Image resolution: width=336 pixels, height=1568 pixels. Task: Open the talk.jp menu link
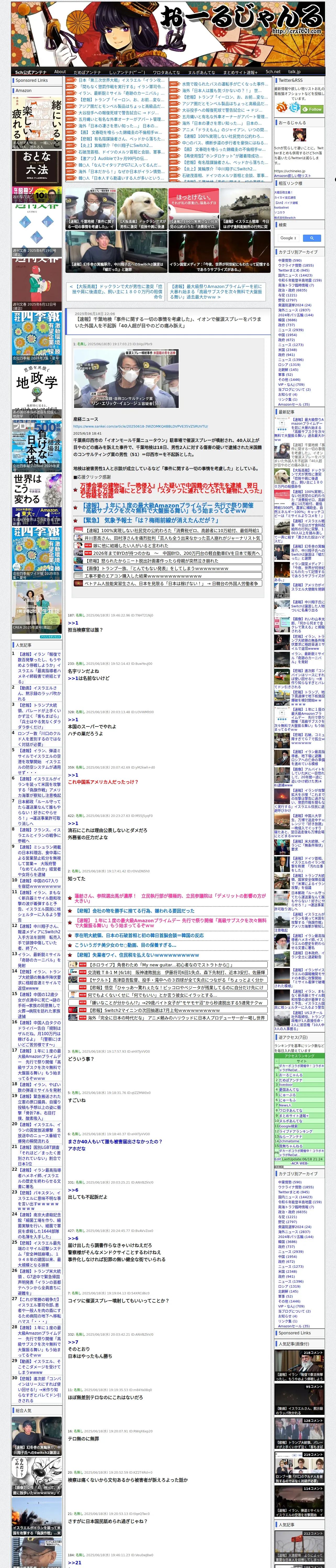coord(295,72)
